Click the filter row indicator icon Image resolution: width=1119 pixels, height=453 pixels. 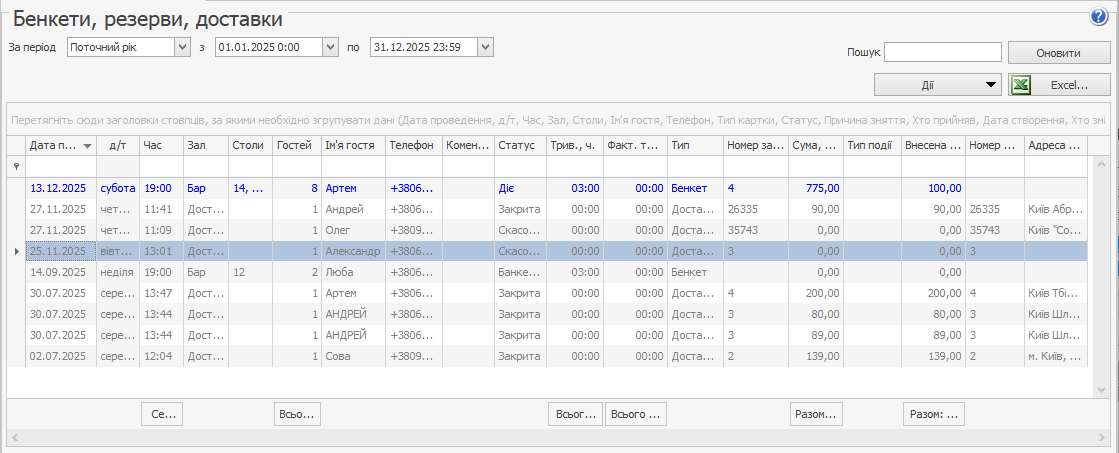click(16, 167)
